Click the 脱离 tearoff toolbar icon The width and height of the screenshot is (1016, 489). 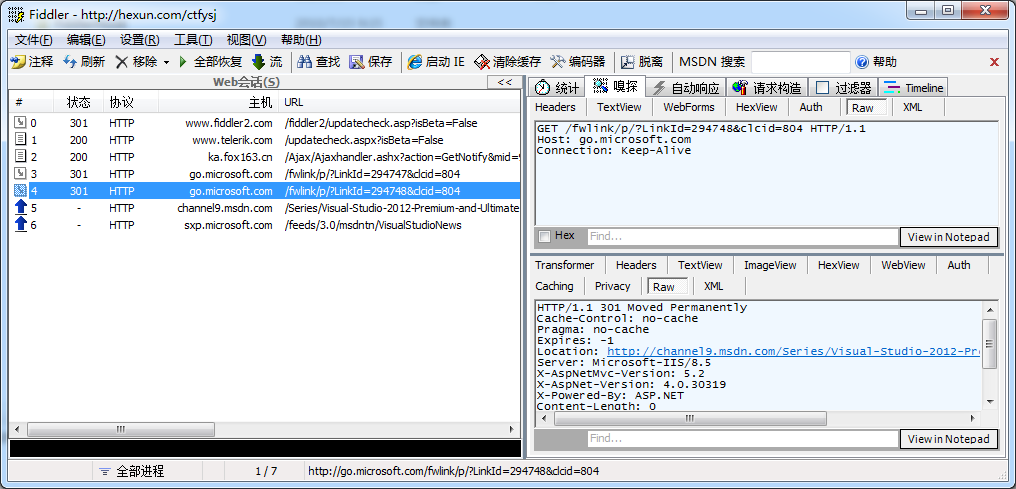[627, 62]
